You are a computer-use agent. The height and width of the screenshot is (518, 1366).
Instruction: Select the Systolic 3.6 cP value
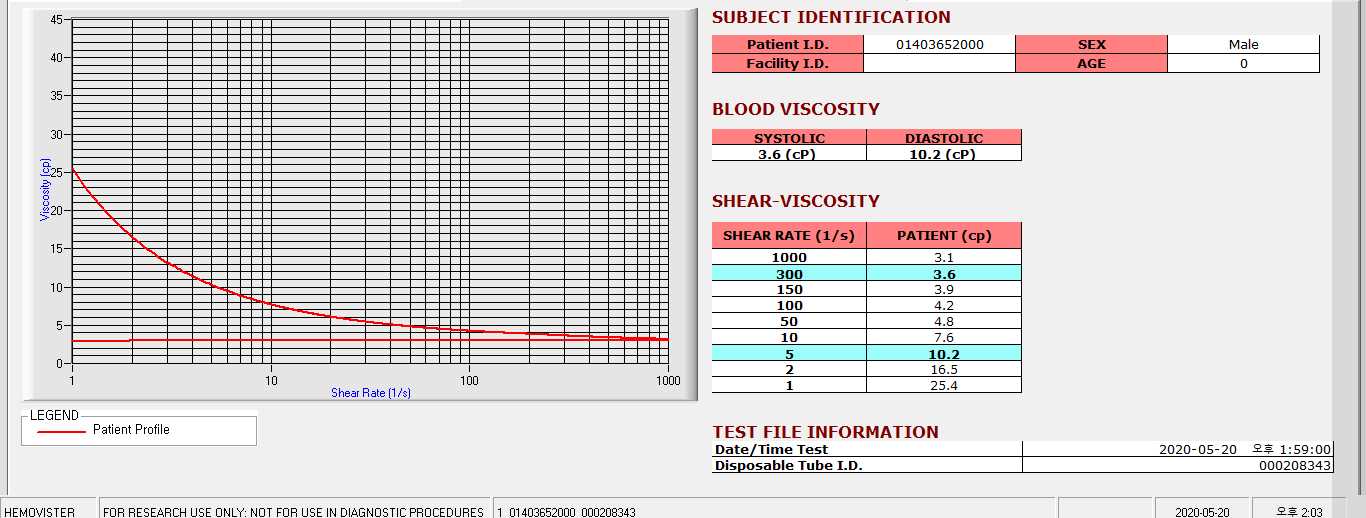[x=789, y=154]
